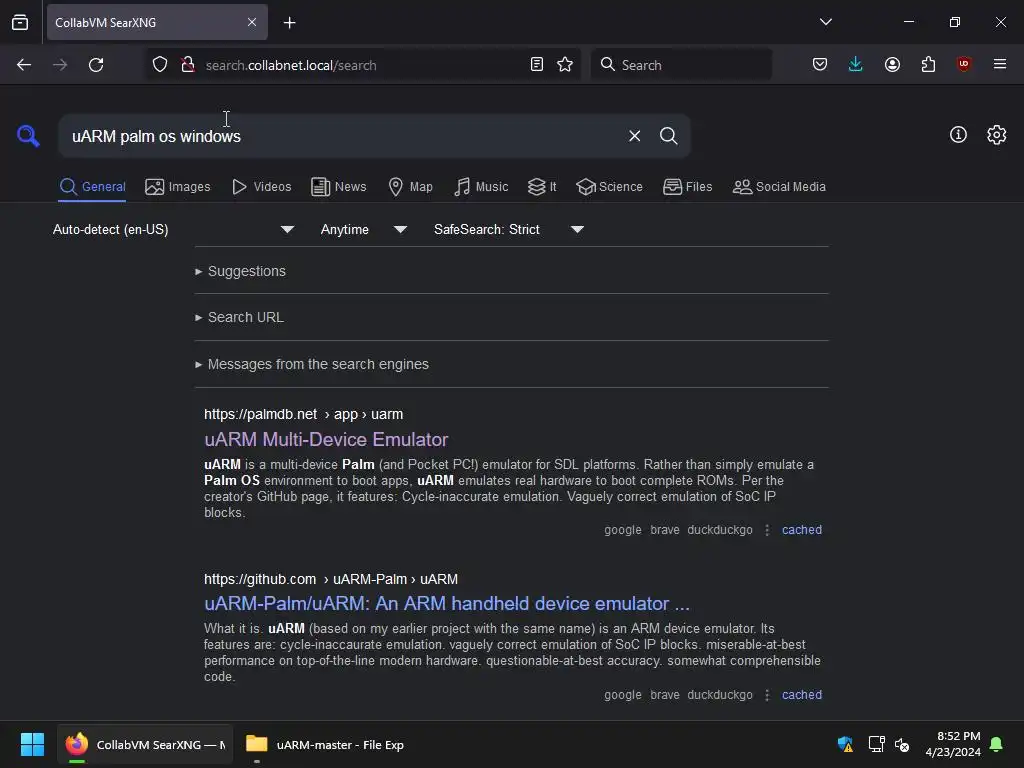
Task: Switch to the Map tab
Action: [410, 187]
